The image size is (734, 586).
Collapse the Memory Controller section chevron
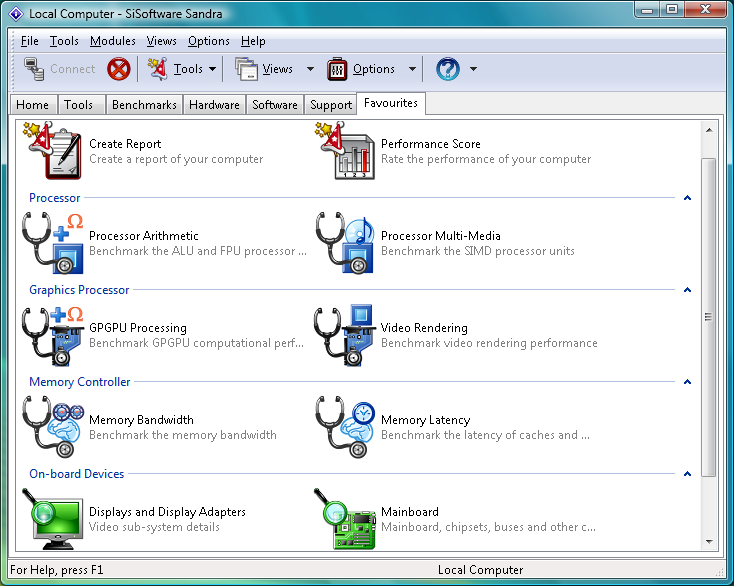point(687,382)
